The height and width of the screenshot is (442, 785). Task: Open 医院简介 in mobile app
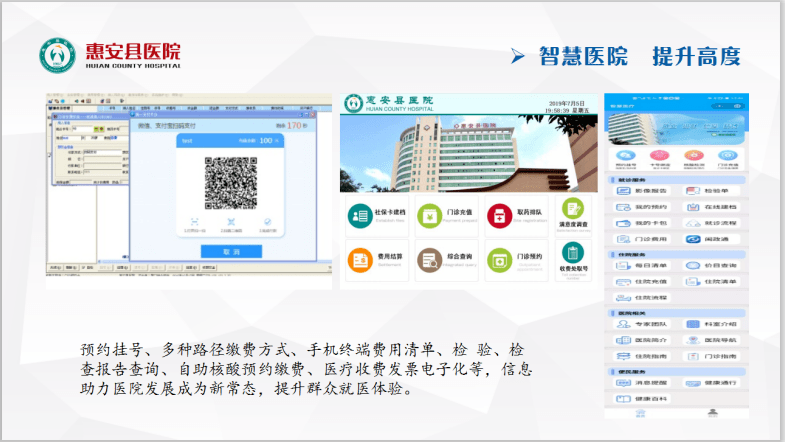[x=642, y=340]
